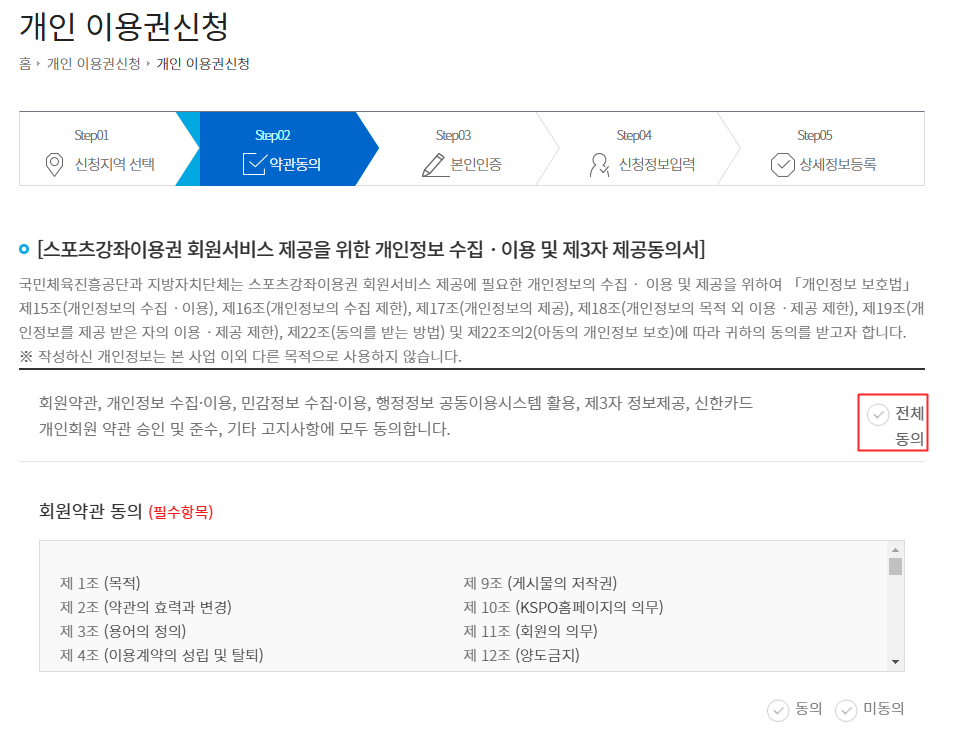
Task: Select 제 12조 (양도금지) in the terms list
Action: point(520,656)
